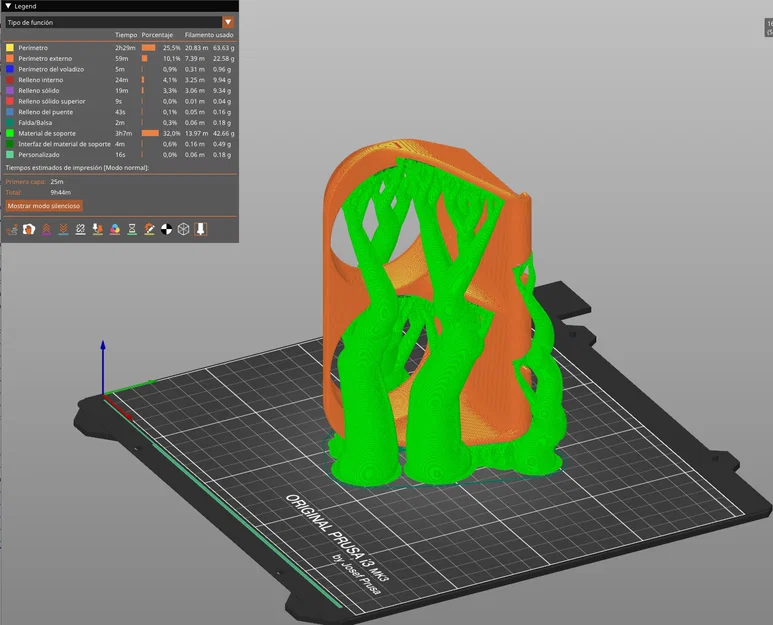Click the 3h7m time value
The height and width of the screenshot is (625, 773).
123,134
